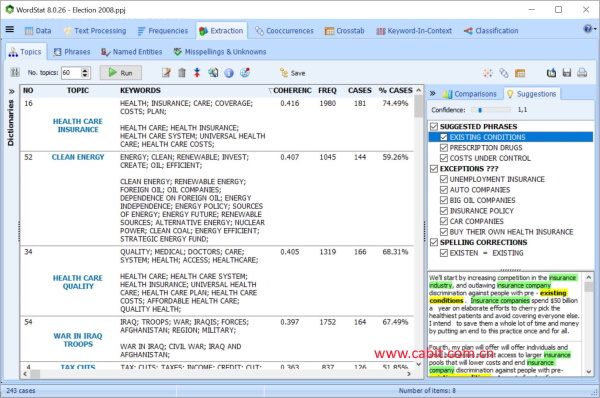Save topics to dictionary
This screenshot has width=600, height=398.
coord(293,73)
